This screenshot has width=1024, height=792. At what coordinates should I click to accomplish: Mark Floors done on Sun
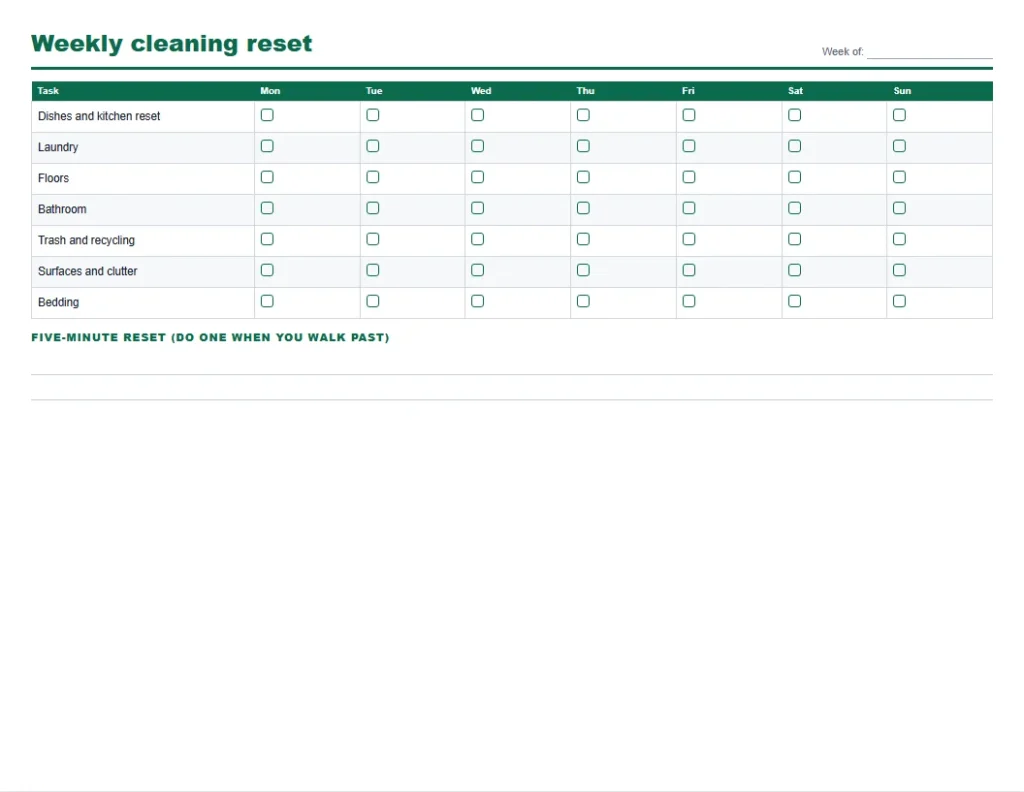tap(899, 177)
